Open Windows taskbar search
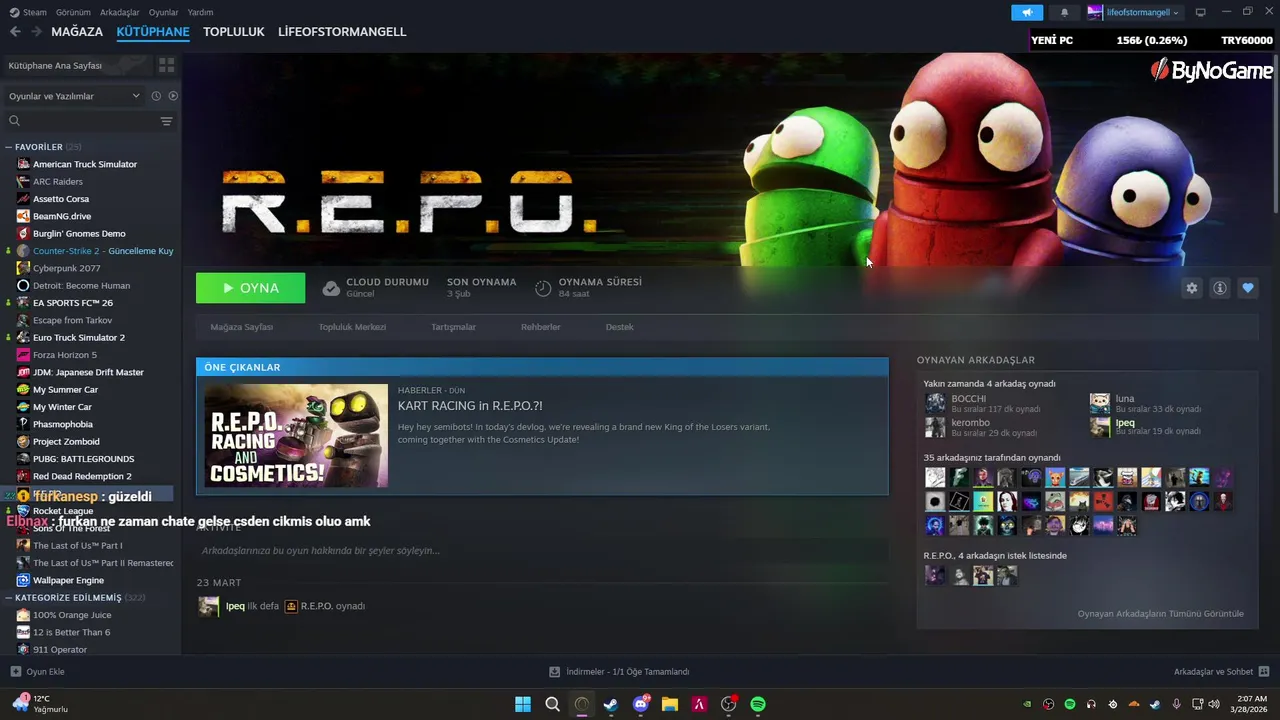The height and width of the screenshot is (720, 1280). [x=552, y=704]
